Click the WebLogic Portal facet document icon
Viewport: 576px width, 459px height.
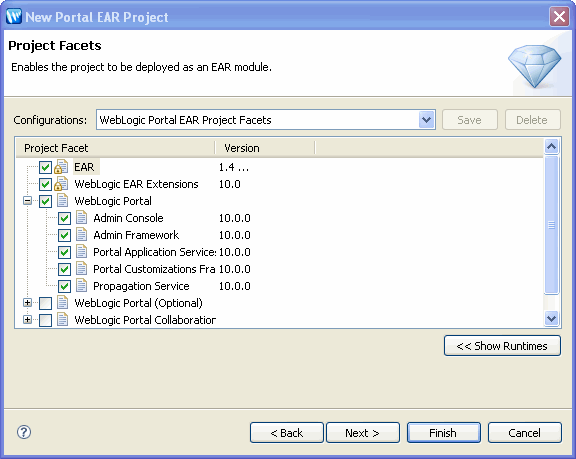click(62, 201)
